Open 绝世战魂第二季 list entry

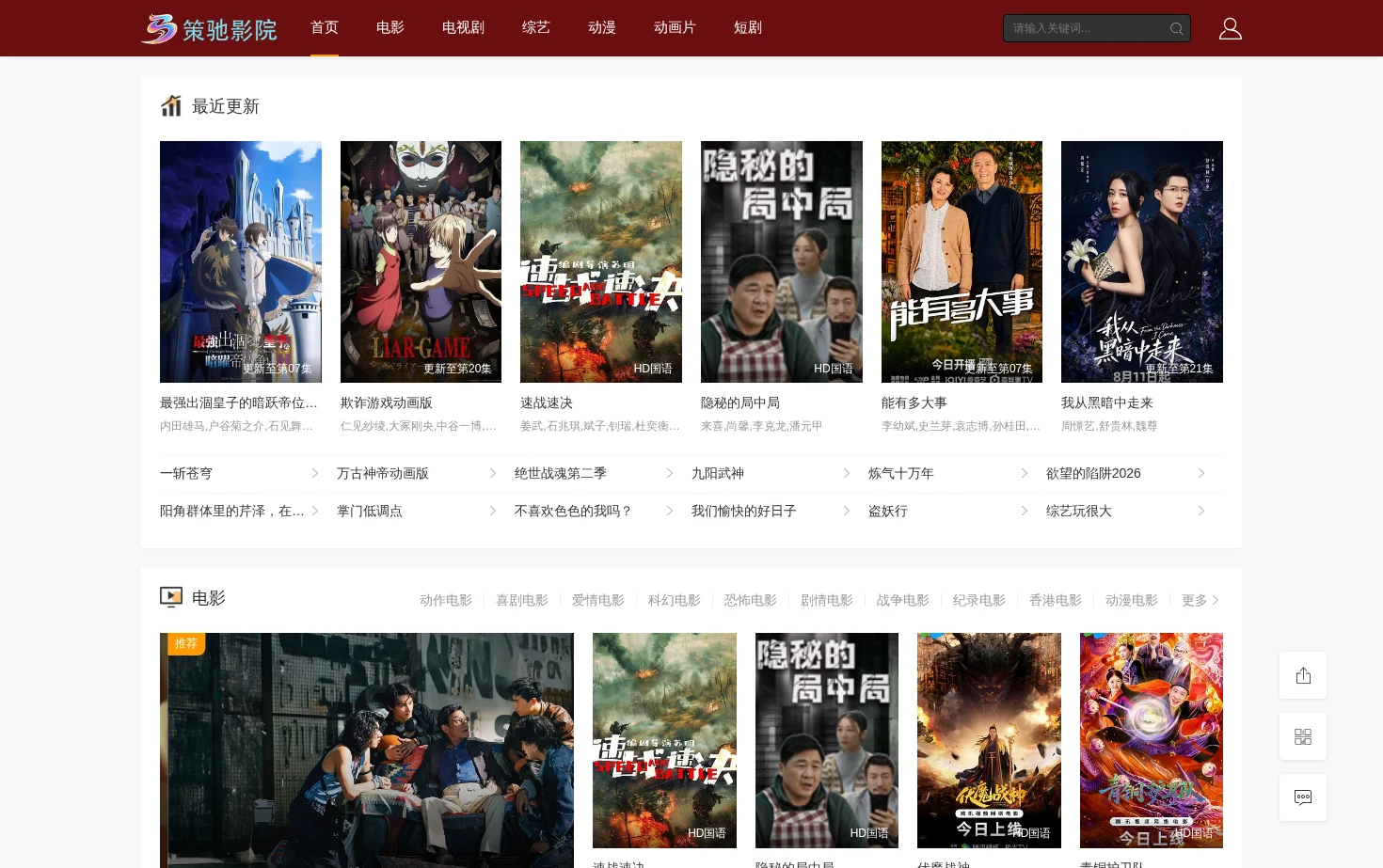tap(595, 474)
